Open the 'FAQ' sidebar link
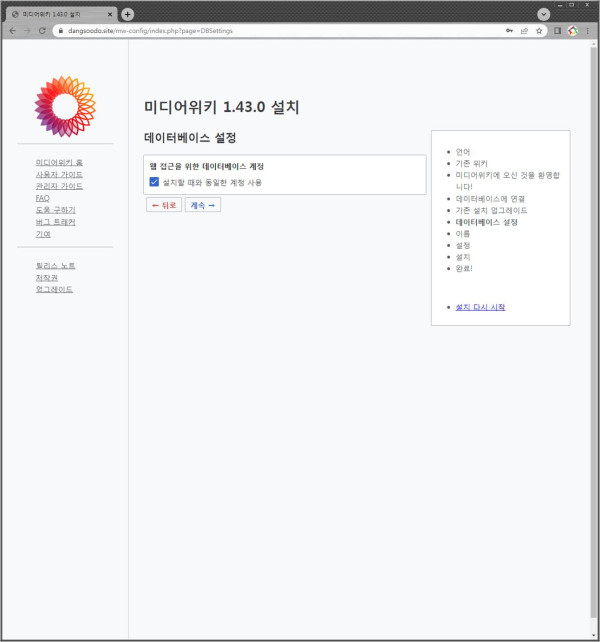Screen dimensions: 600x642 point(42,198)
